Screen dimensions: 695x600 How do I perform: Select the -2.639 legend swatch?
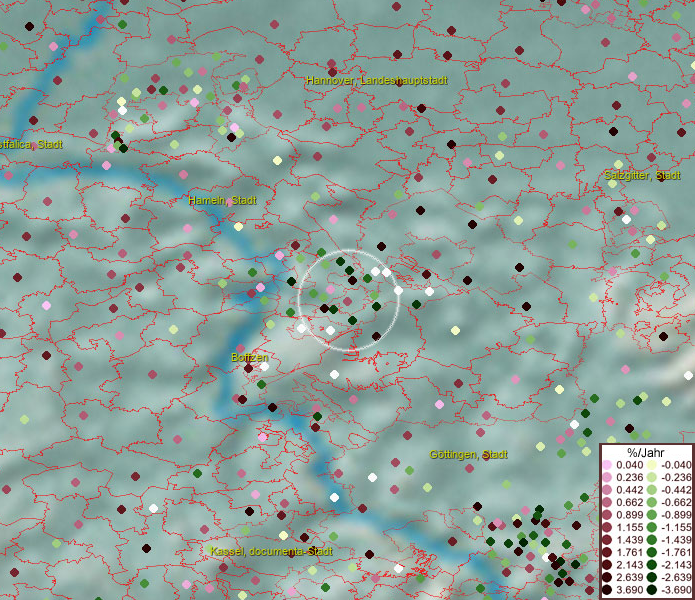tap(652, 577)
